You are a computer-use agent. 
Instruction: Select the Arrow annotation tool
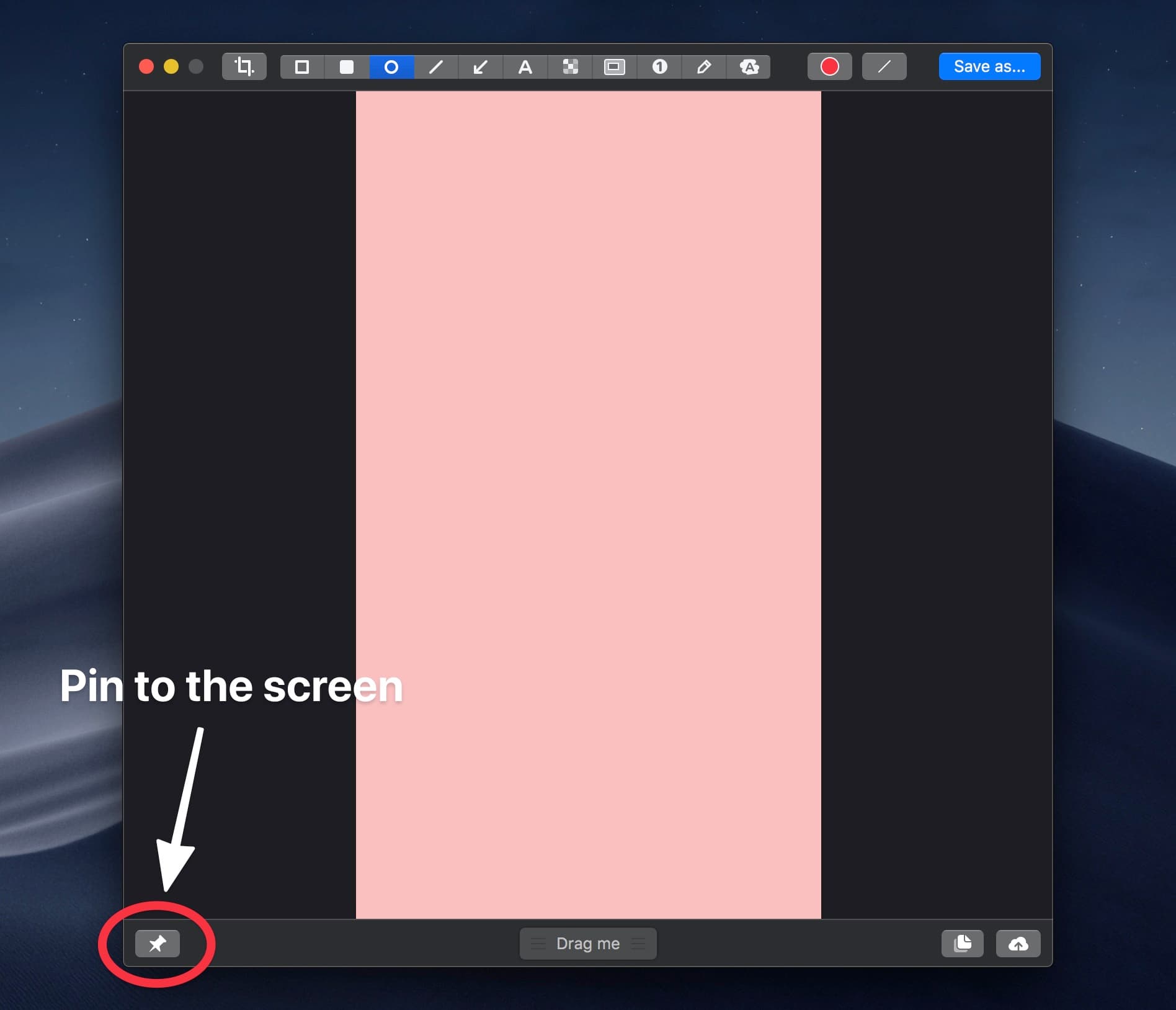480,66
